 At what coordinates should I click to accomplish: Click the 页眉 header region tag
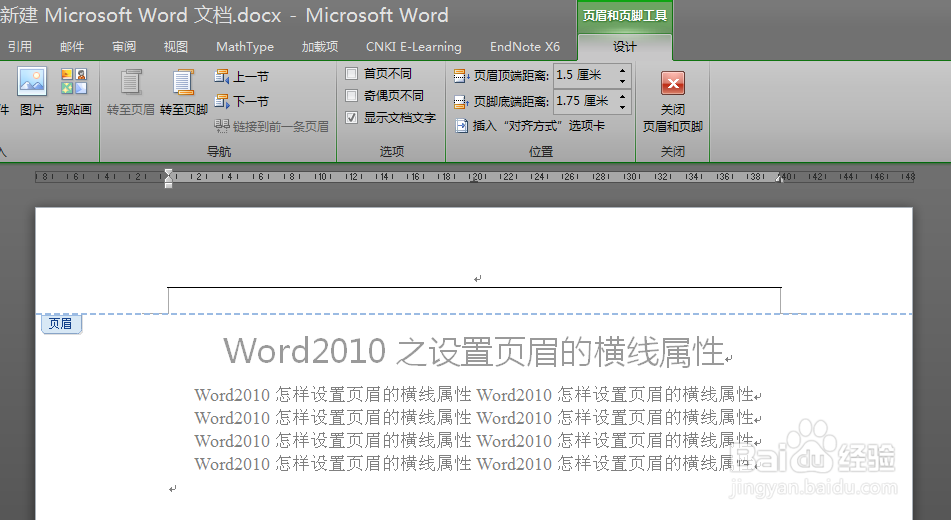(x=61, y=323)
